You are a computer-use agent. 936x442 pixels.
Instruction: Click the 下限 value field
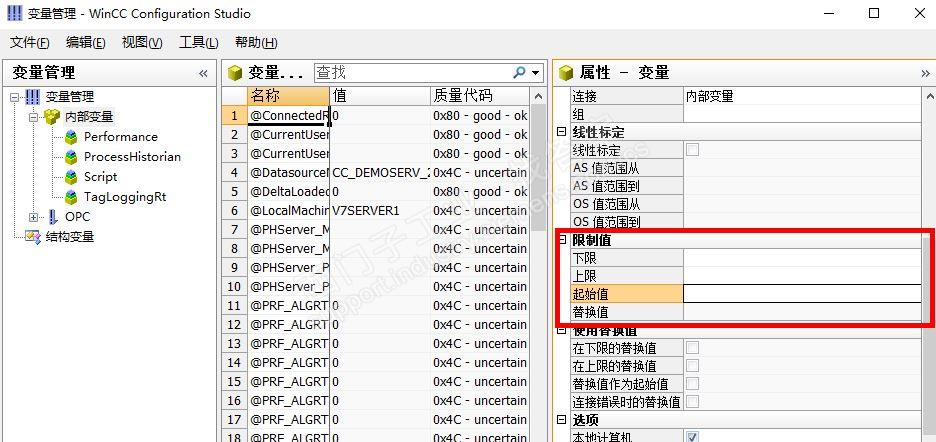click(x=802, y=258)
